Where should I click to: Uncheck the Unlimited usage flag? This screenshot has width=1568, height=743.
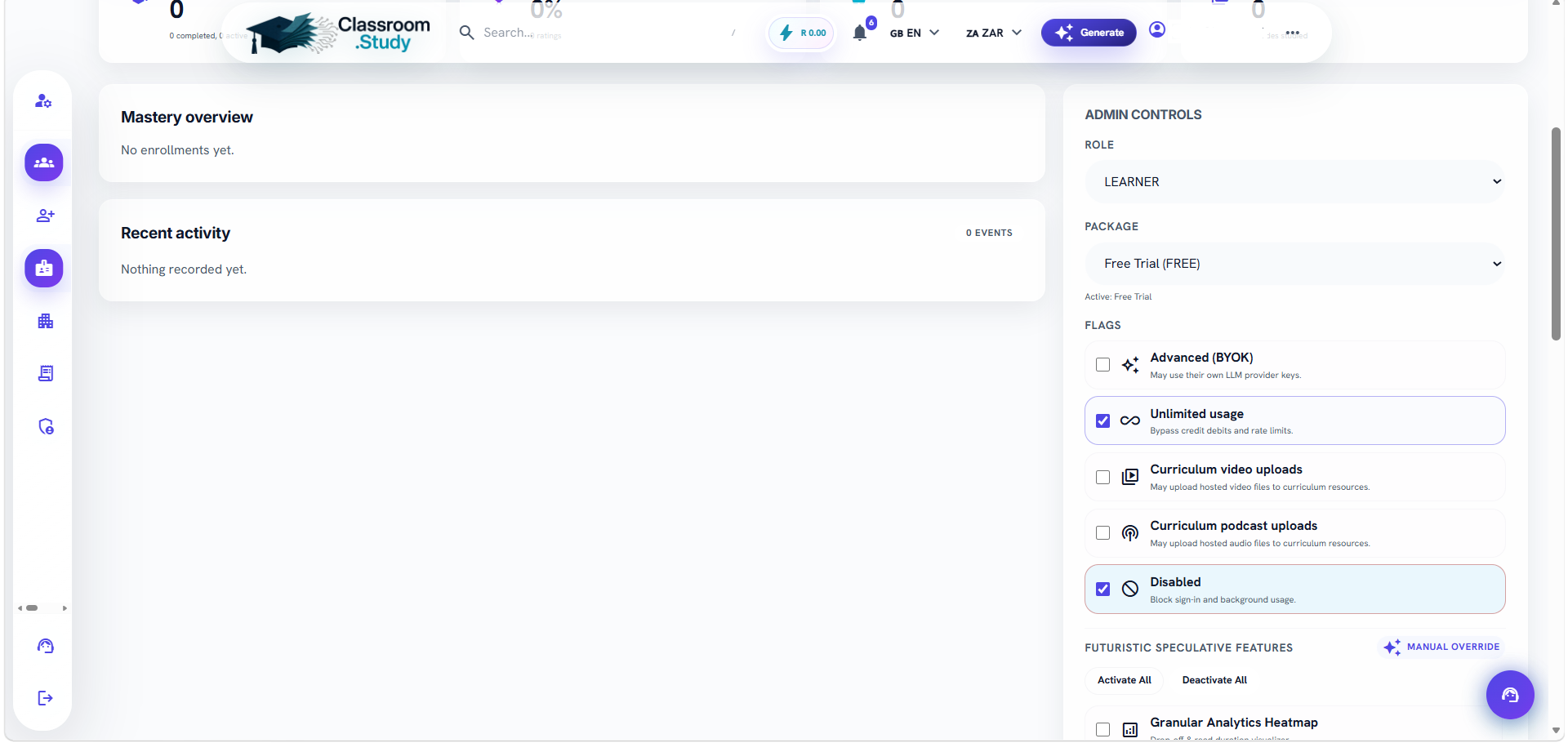1102,421
